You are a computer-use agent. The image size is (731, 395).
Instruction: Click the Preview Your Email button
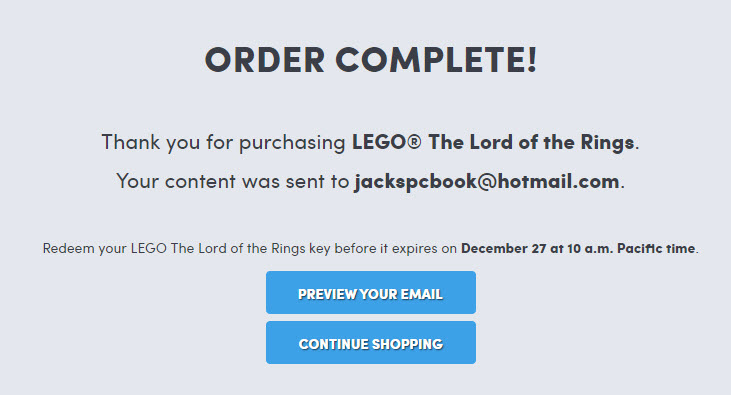[x=371, y=292]
